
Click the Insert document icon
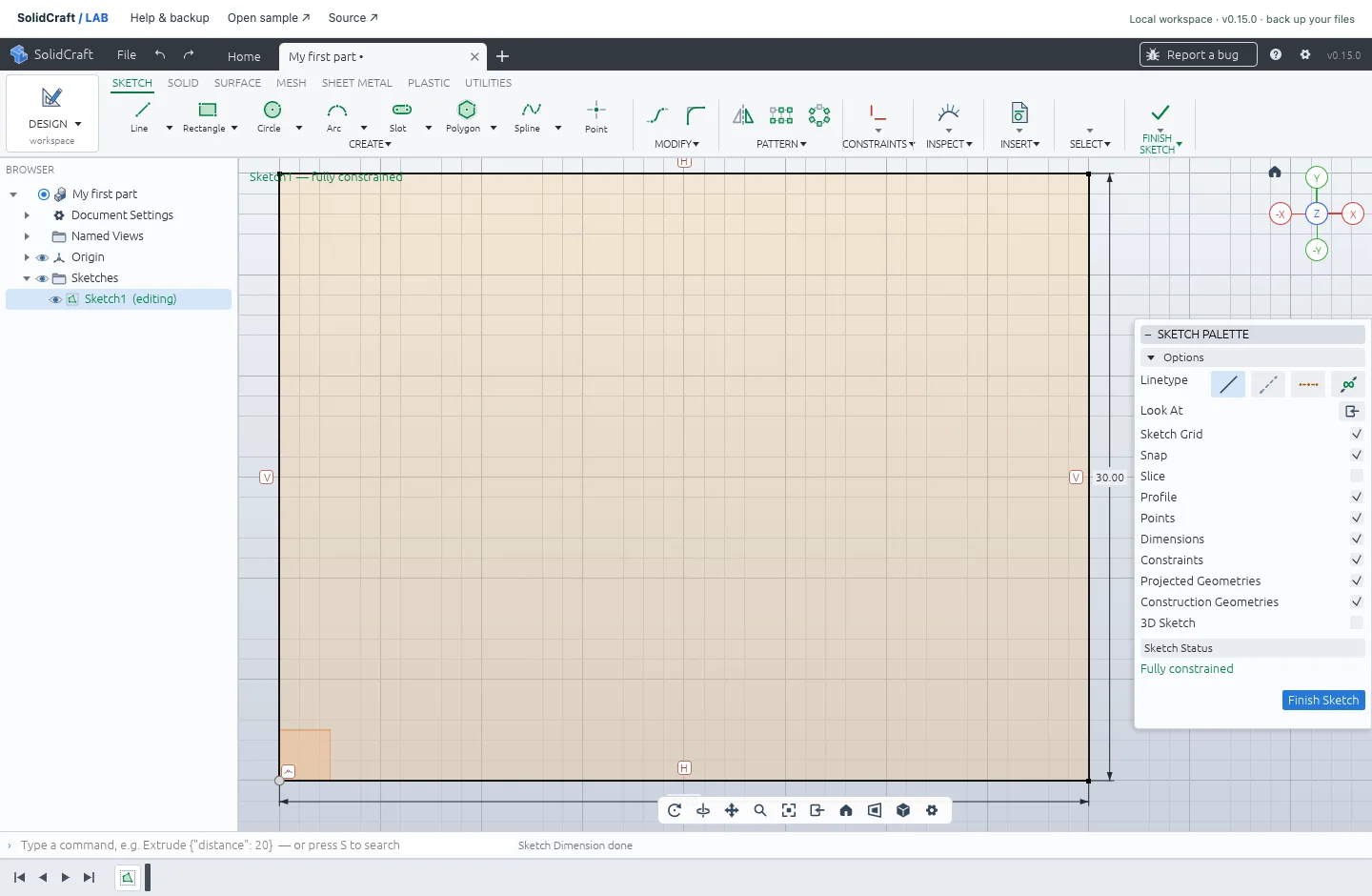(1019, 112)
